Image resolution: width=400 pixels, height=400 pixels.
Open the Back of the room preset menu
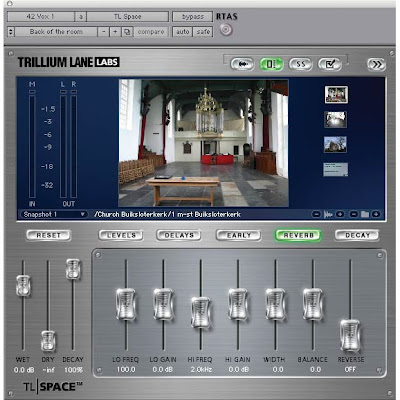tap(56, 32)
